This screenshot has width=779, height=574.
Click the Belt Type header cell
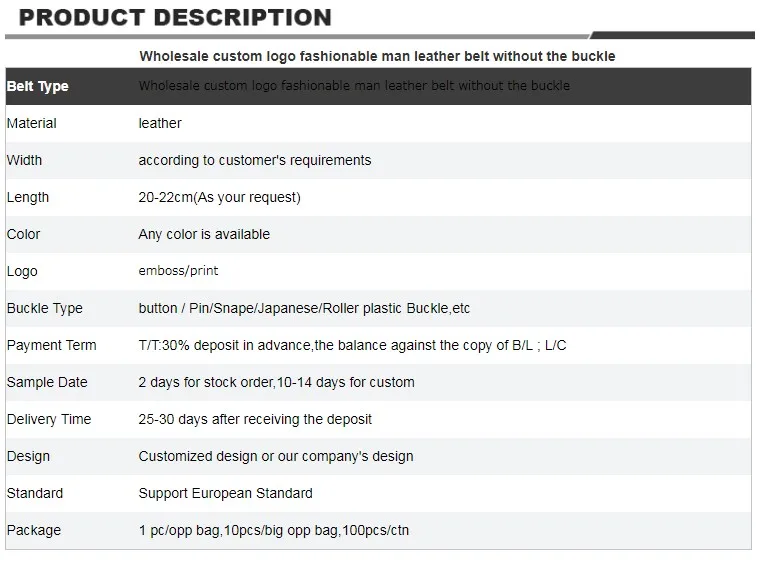pos(38,86)
